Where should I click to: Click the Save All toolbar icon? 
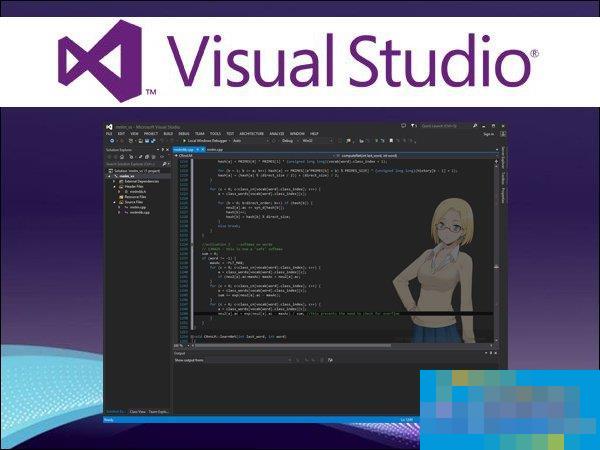[152, 141]
